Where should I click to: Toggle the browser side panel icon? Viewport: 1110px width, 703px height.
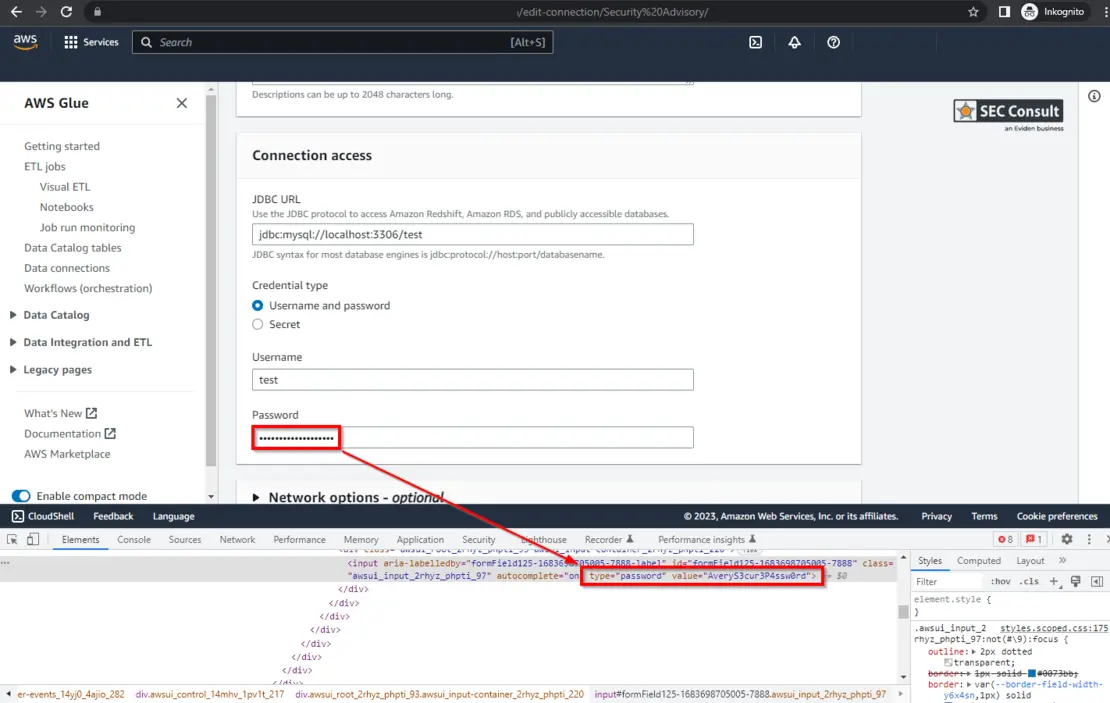(1004, 11)
